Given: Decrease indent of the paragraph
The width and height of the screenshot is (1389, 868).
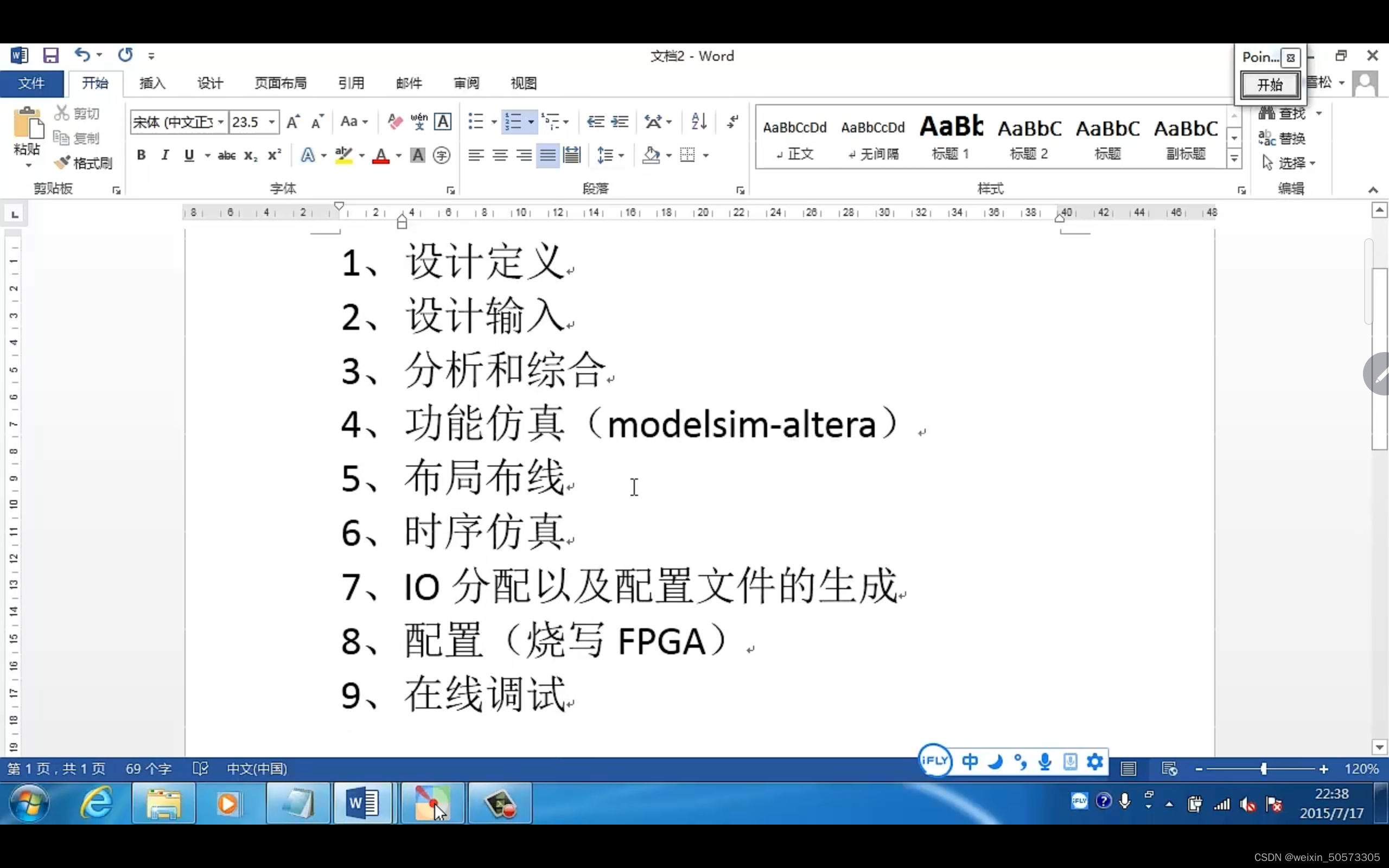Looking at the screenshot, I should pyautogui.click(x=595, y=122).
